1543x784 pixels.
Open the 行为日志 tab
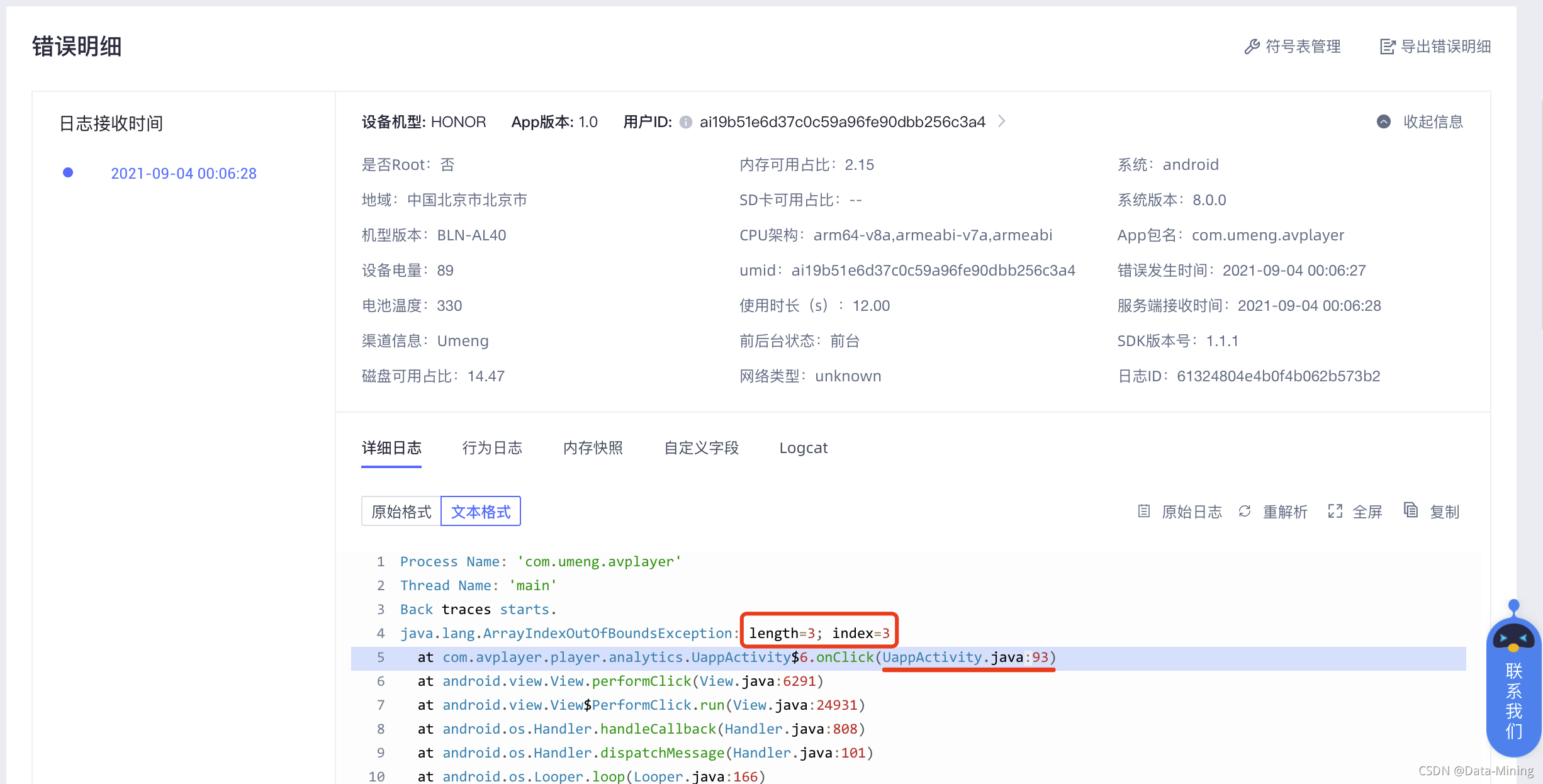492,448
